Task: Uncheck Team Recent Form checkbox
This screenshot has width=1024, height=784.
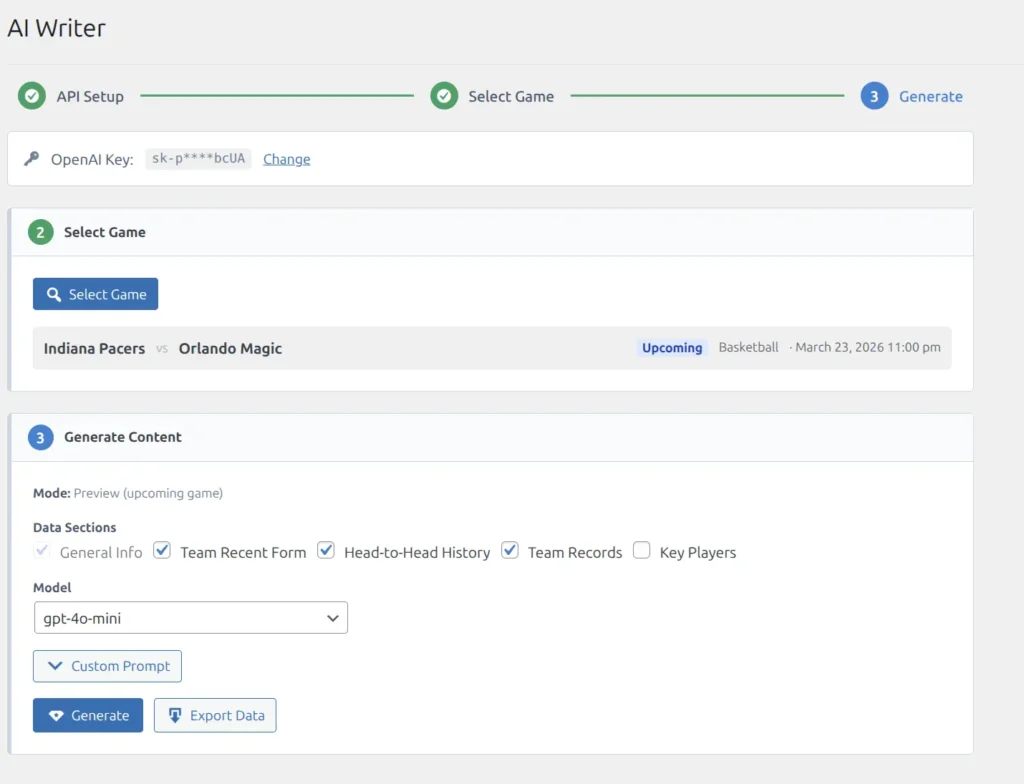Action: click(162, 551)
